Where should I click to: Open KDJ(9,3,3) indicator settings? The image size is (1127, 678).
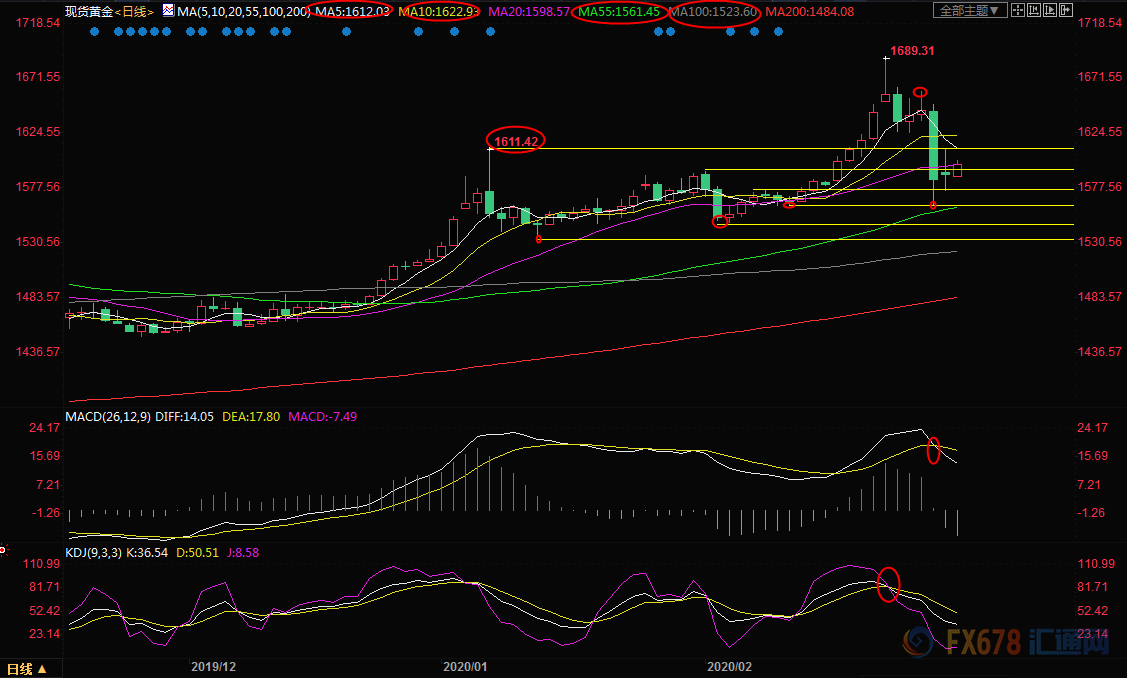93,553
